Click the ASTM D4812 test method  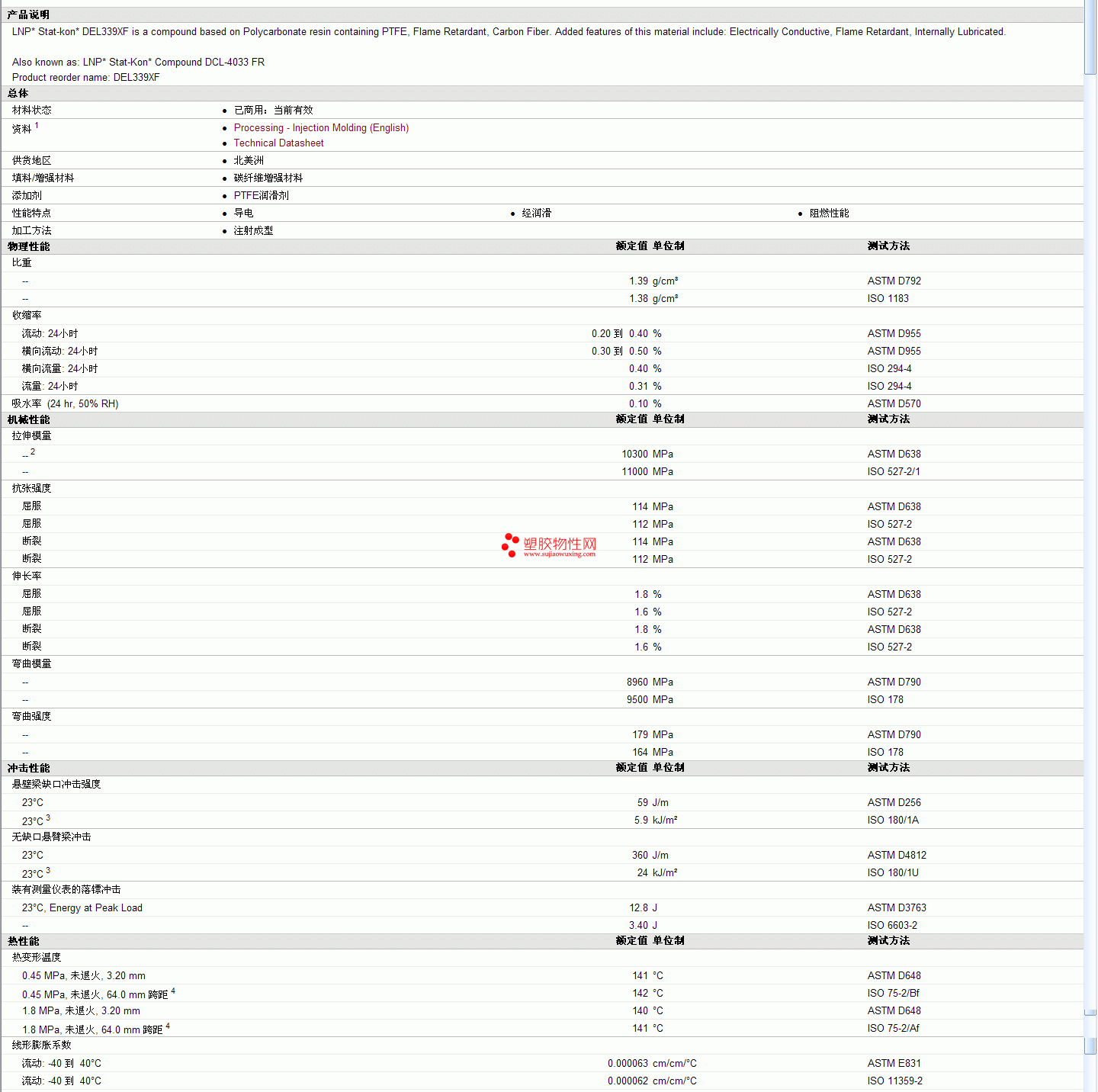[897, 856]
